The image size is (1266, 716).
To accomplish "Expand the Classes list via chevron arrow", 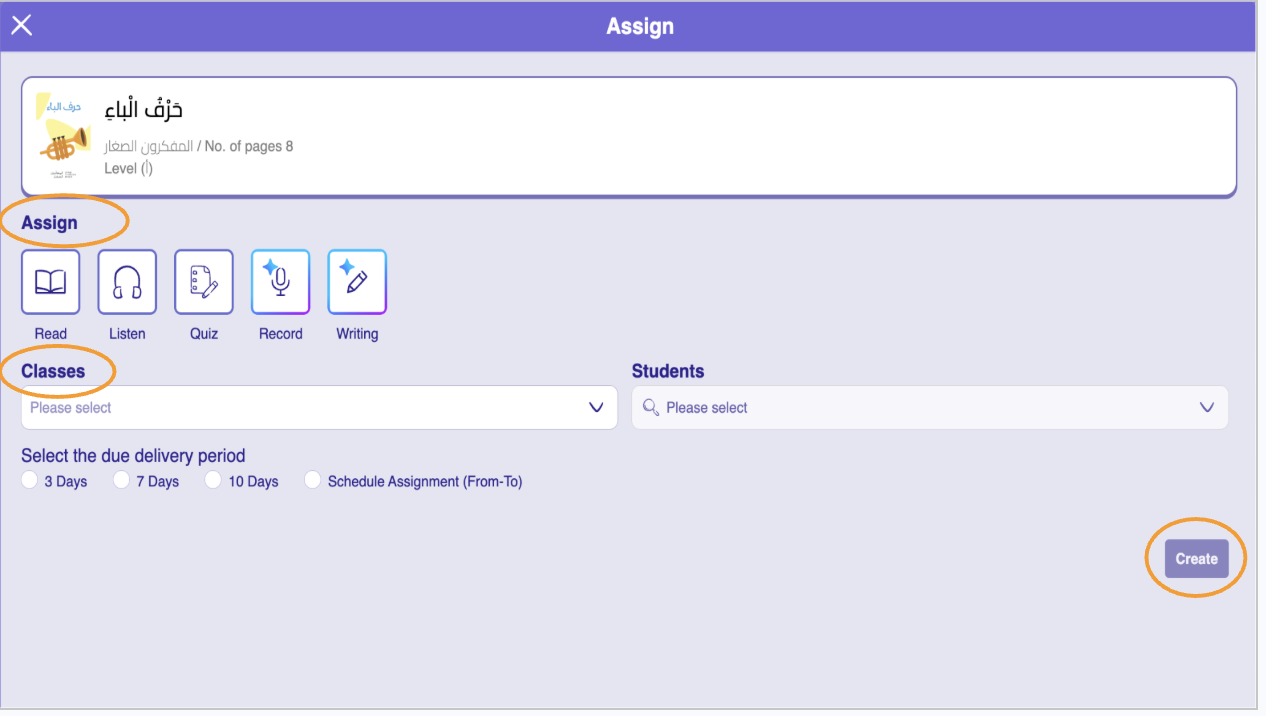I will click(x=597, y=408).
